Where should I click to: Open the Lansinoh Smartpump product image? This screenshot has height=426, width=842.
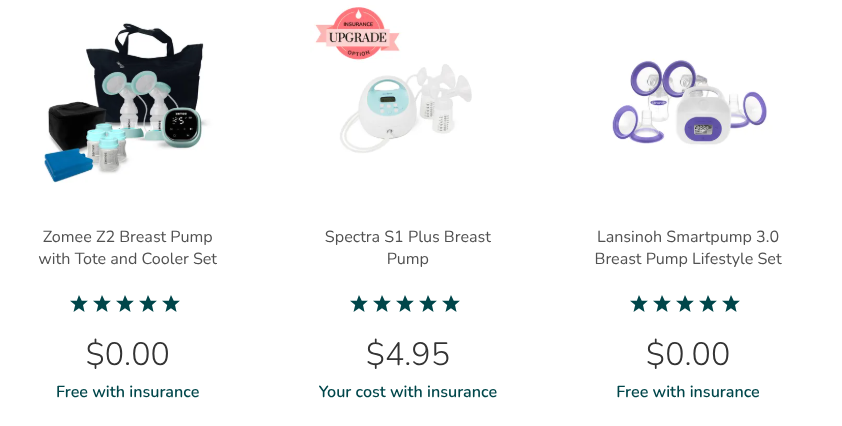click(x=689, y=102)
